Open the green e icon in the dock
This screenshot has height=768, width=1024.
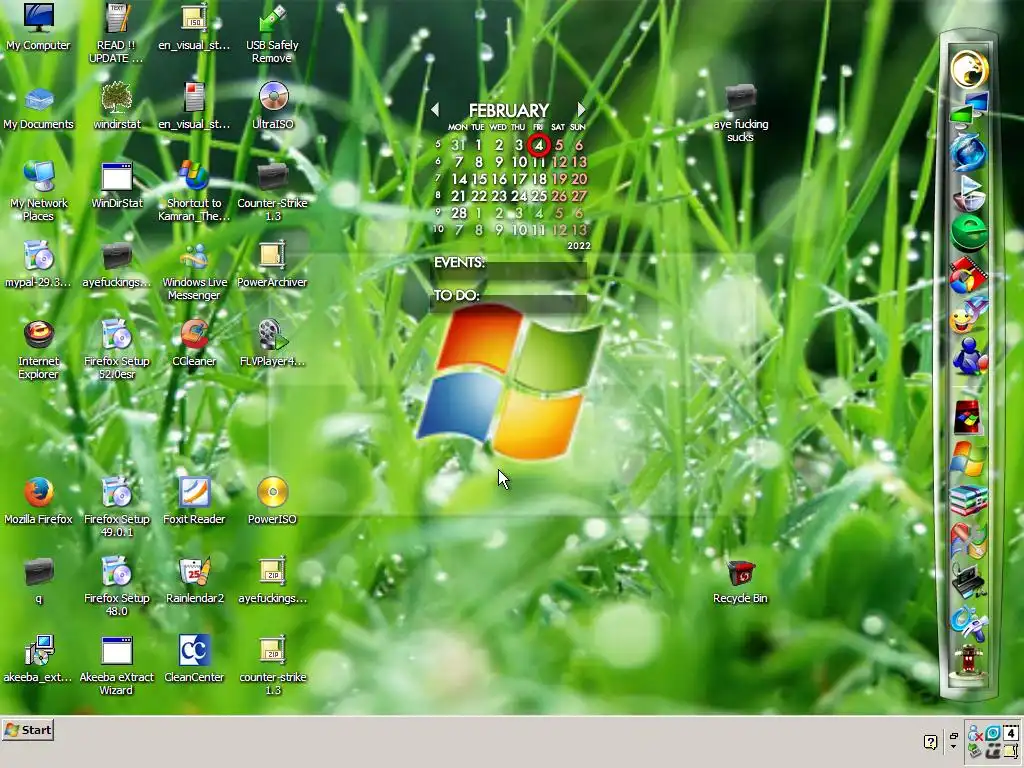[968, 233]
